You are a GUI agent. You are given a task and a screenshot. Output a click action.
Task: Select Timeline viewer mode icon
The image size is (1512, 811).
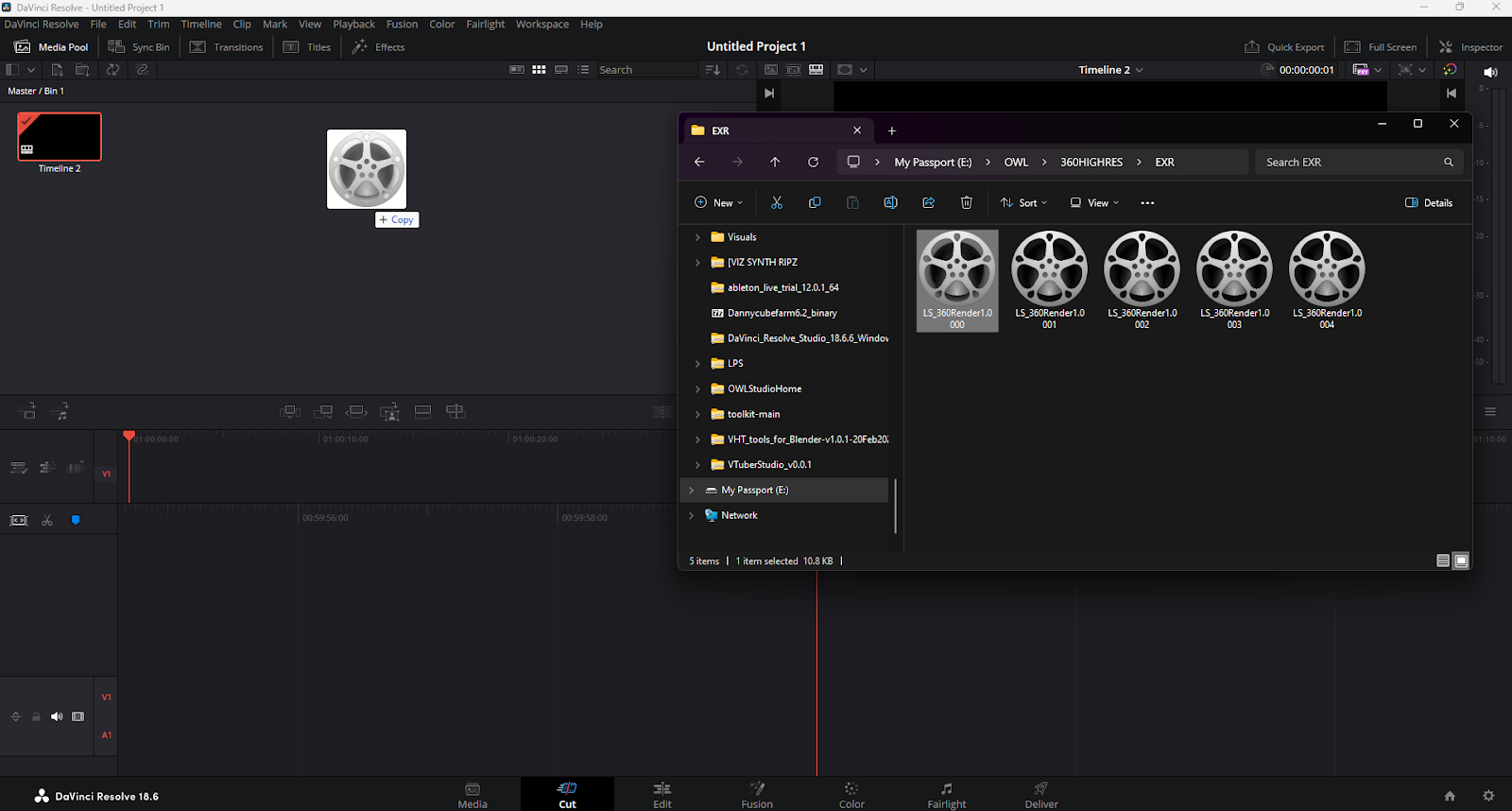(816, 70)
